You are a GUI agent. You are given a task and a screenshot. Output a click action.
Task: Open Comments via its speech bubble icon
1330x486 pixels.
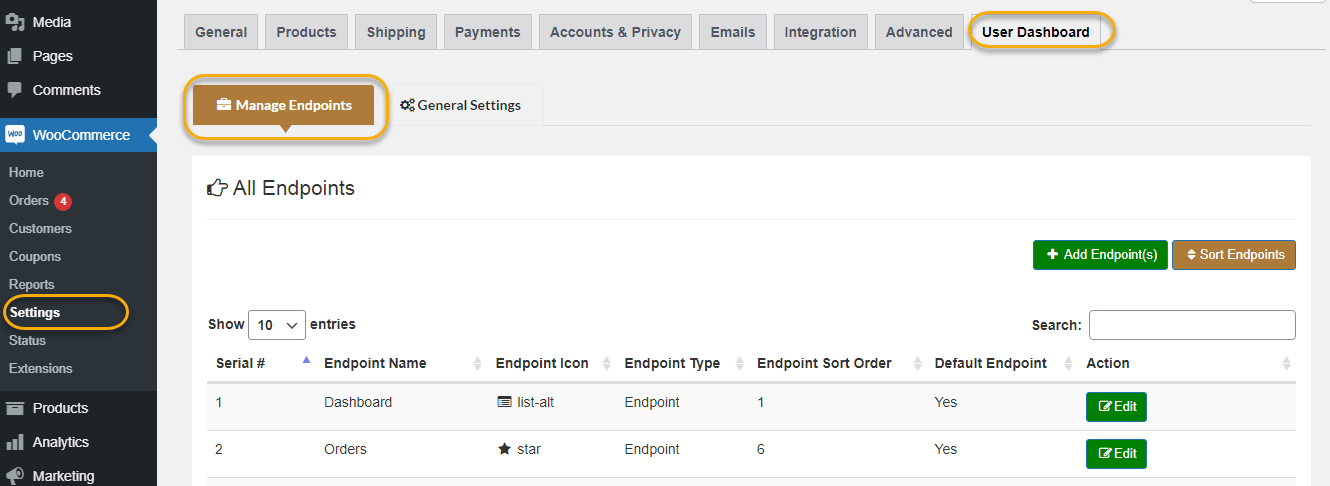(x=15, y=90)
